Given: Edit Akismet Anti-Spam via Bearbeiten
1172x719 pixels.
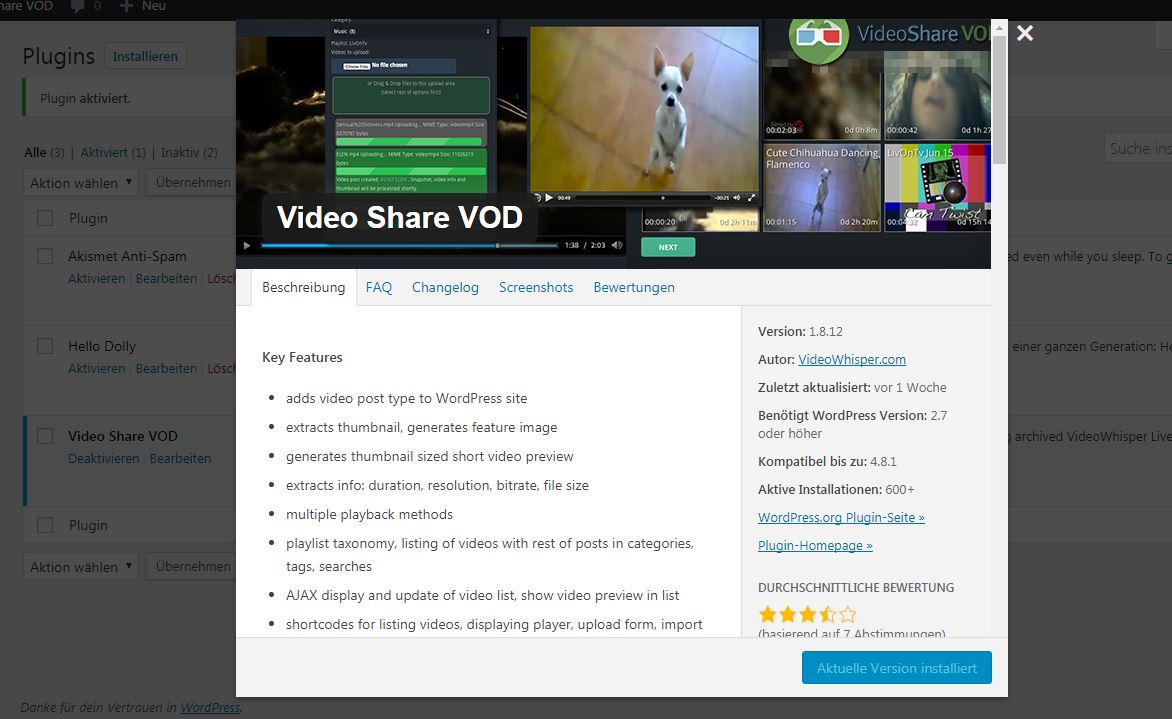Looking at the screenshot, I should pos(166,279).
